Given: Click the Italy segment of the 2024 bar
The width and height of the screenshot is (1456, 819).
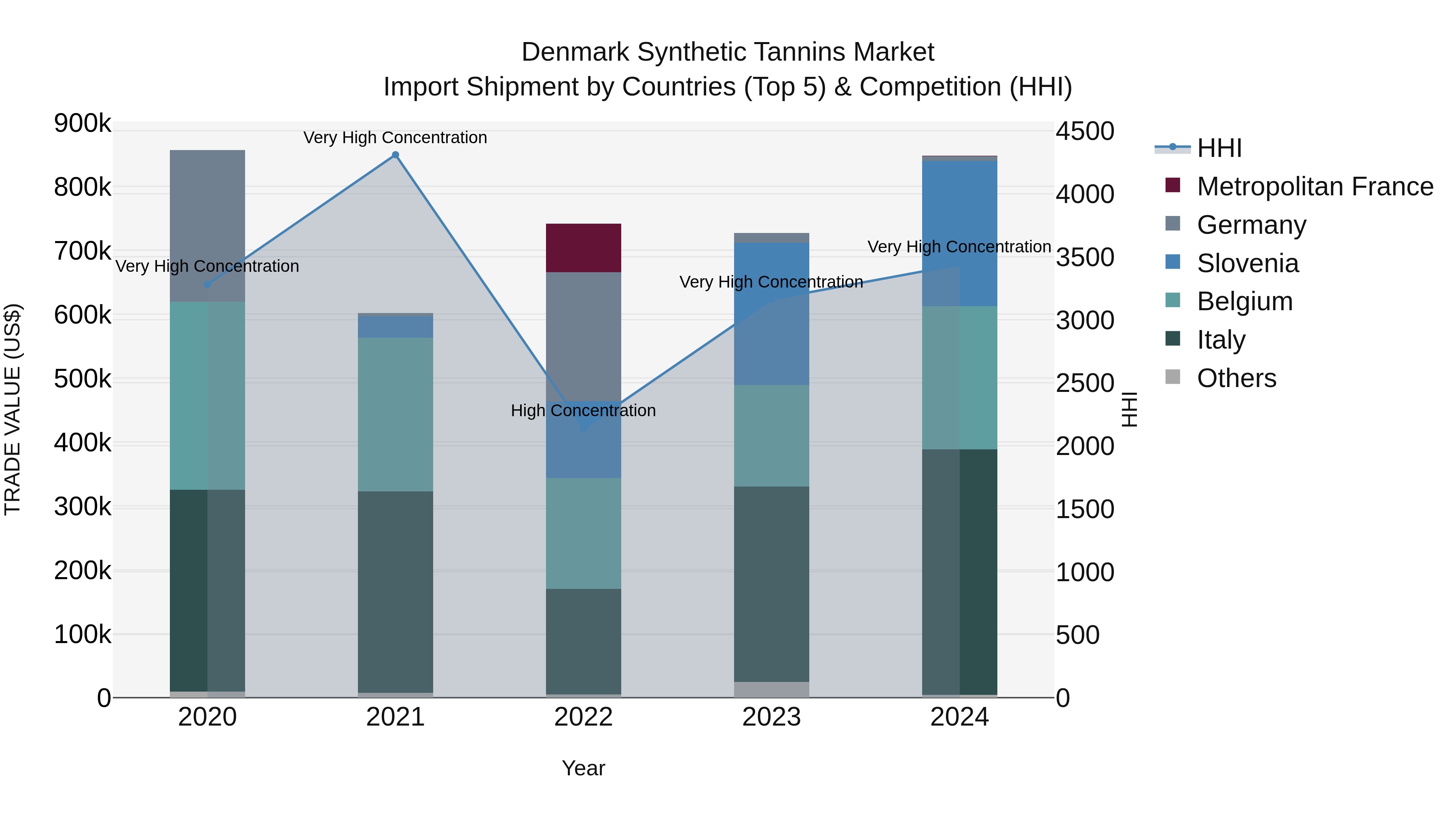Looking at the screenshot, I should (960, 572).
